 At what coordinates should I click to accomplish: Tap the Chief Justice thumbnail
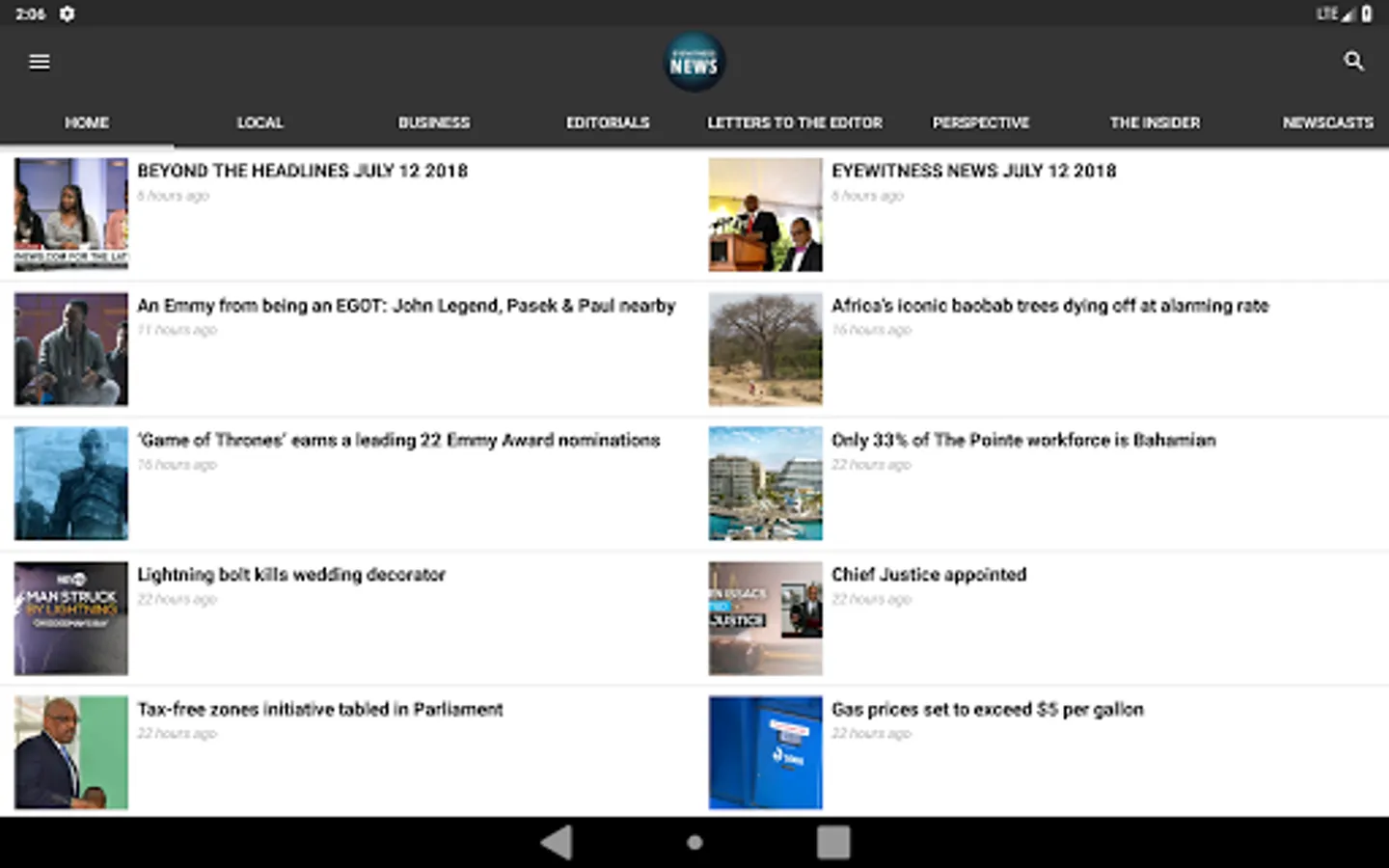[766, 618]
